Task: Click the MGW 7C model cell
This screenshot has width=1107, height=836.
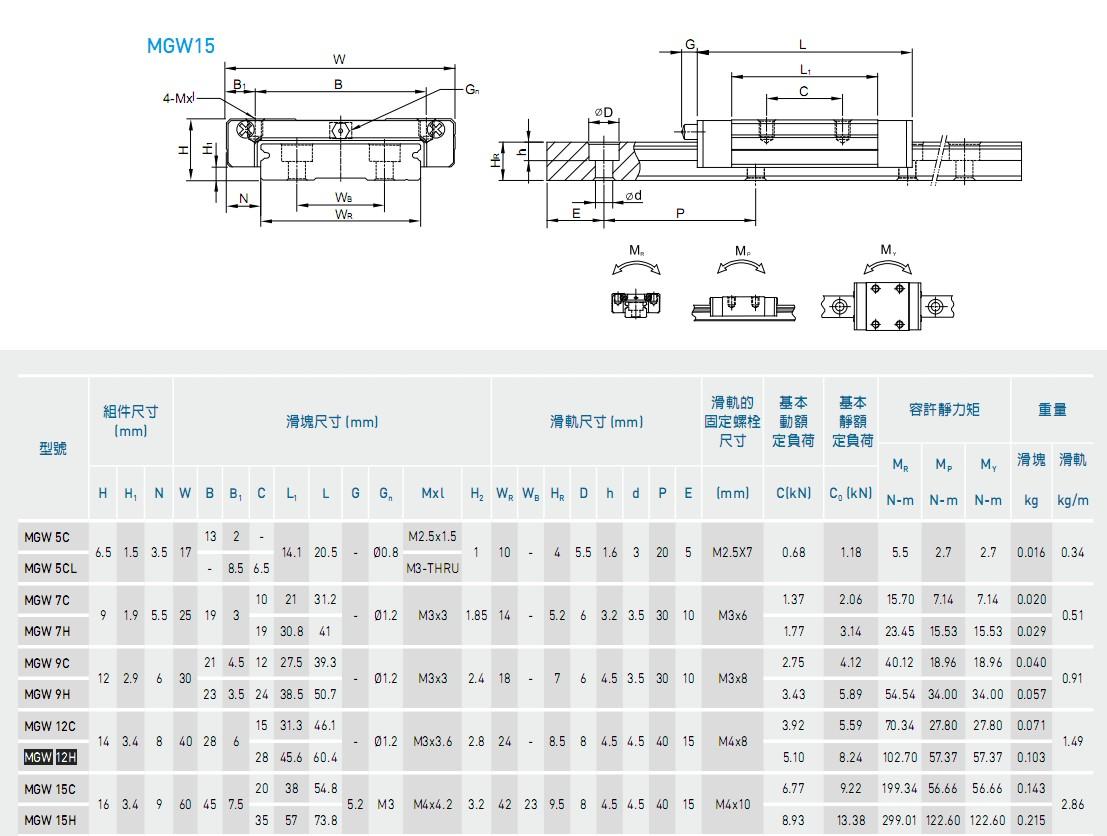Action: [47, 600]
